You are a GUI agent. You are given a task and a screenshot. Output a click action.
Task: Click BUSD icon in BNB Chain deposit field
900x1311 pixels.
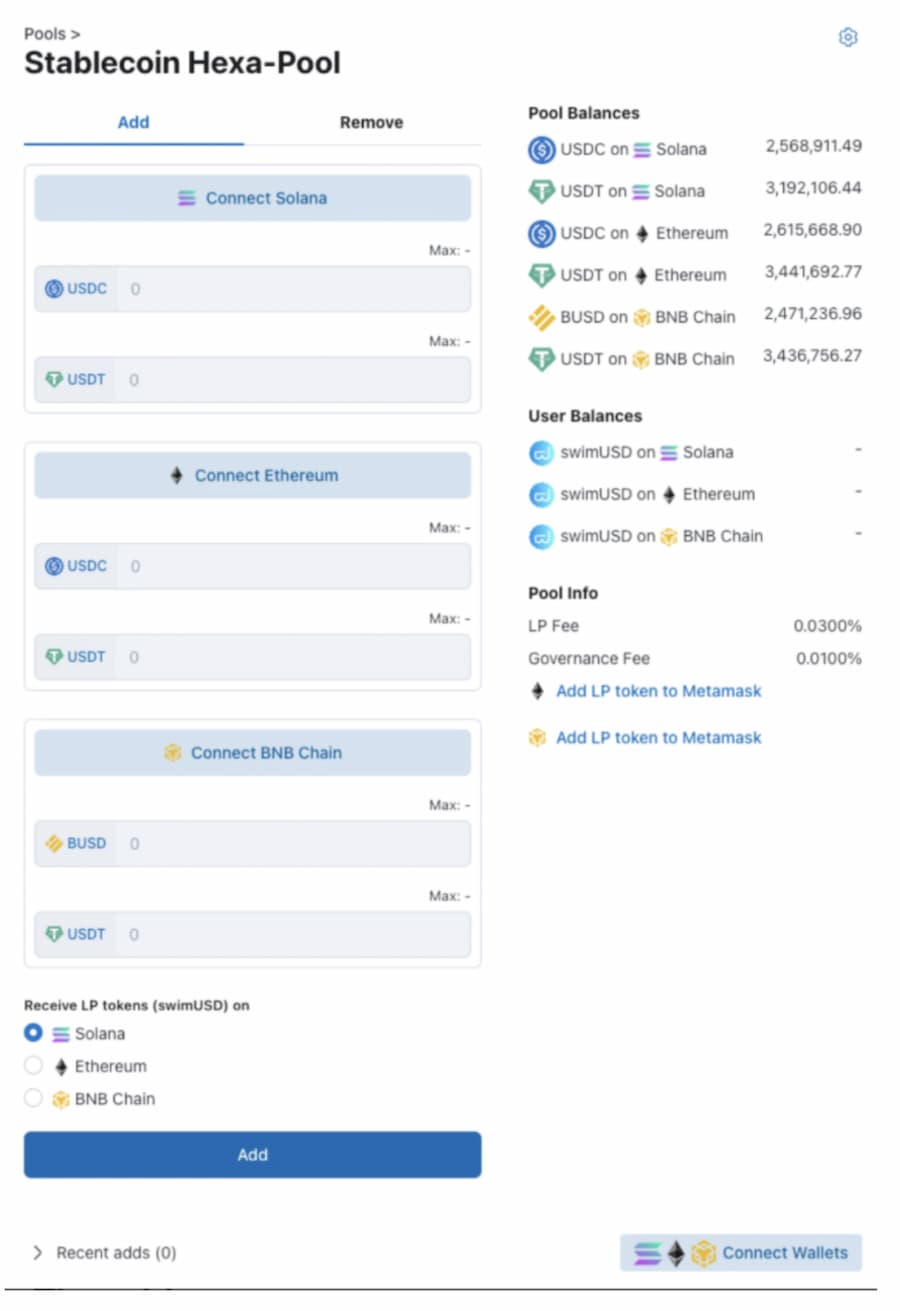coord(54,844)
